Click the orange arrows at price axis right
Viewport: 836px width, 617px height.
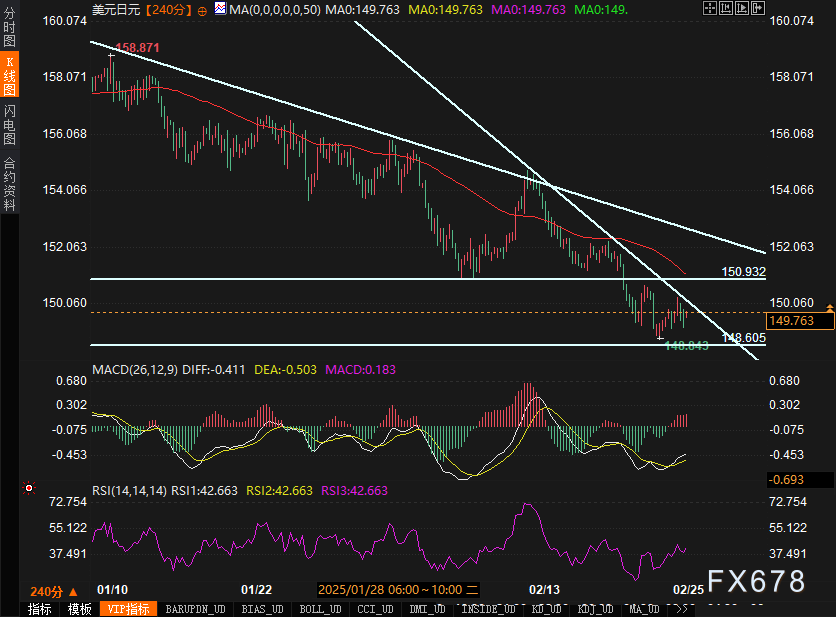tap(830, 303)
